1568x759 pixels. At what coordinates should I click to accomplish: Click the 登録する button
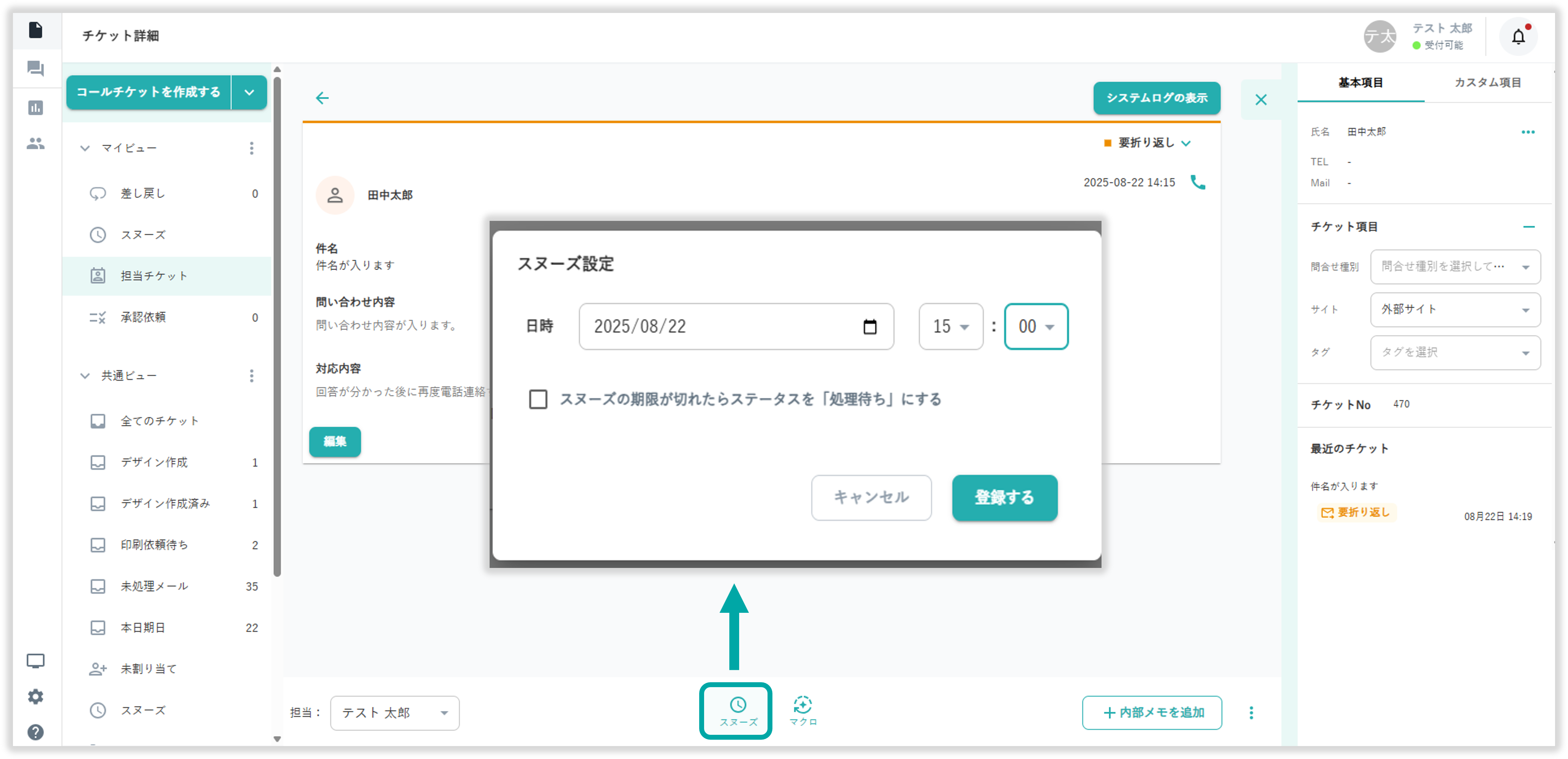[x=1004, y=498]
